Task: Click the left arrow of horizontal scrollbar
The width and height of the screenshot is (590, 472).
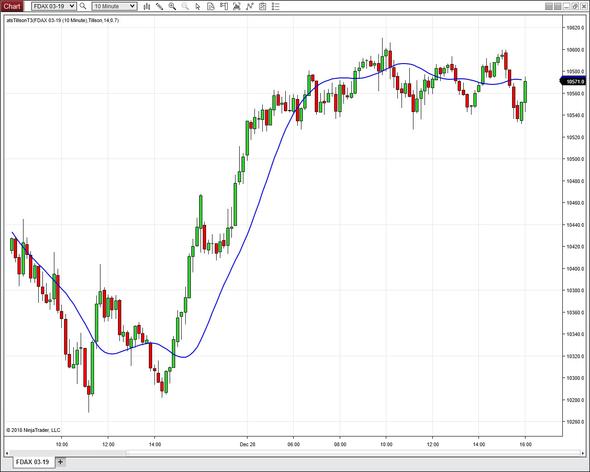Action: [x=7, y=453]
